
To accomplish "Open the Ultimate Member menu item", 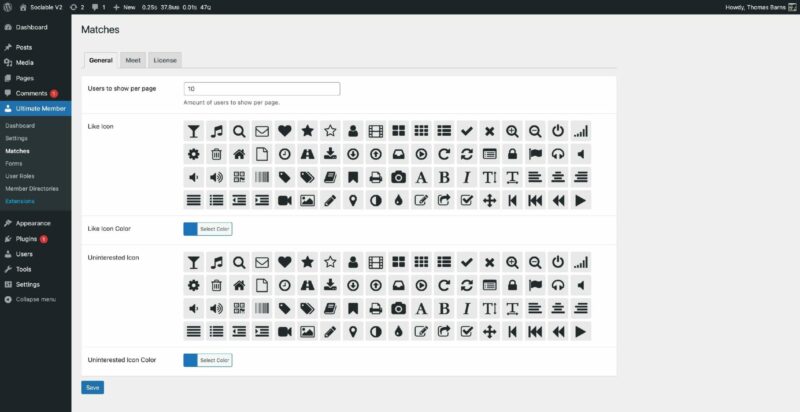I will pos(36,109).
